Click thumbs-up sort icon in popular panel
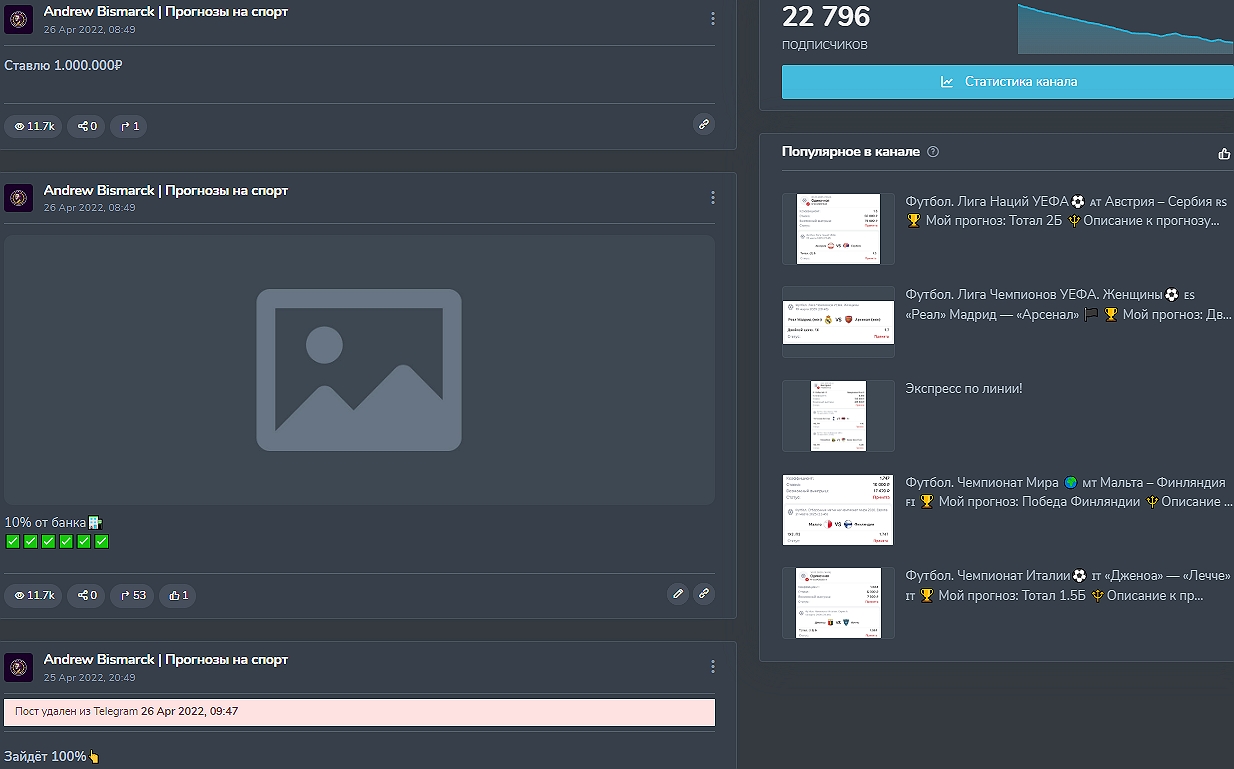1234x769 pixels. (x=1224, y=153)
